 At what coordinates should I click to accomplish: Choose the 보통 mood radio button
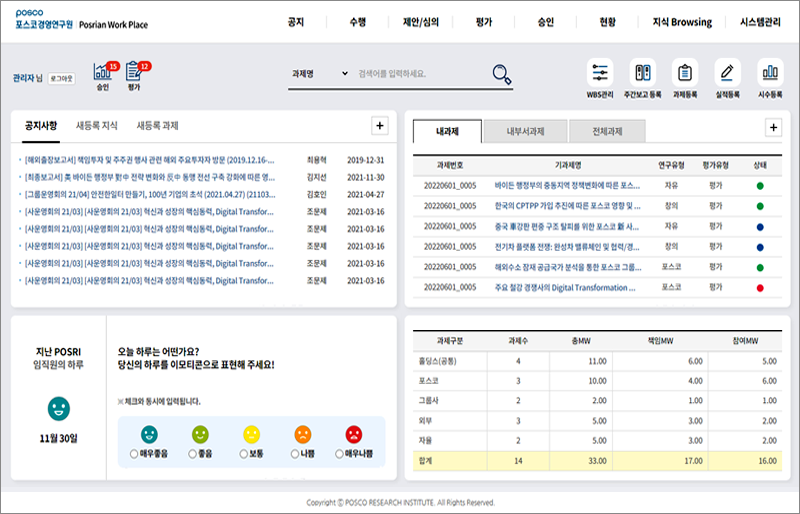[x=243, y=454]
